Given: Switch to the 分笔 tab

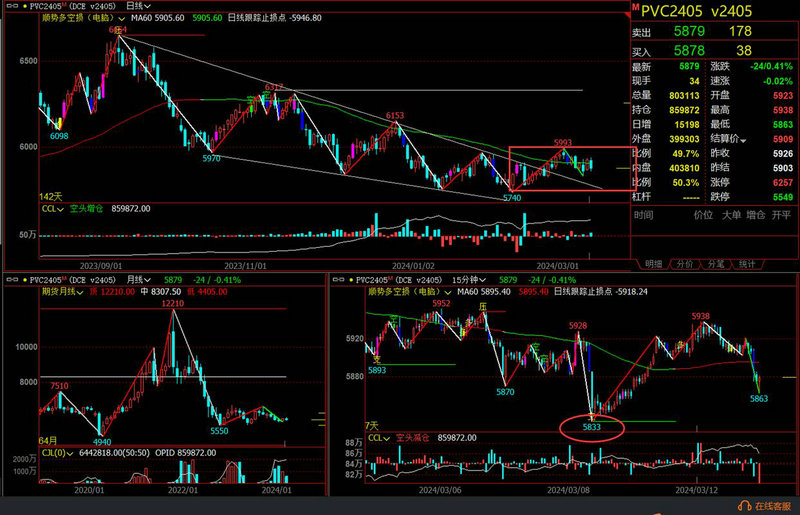Looking at the screenshot, I should (x=714, y=264).
